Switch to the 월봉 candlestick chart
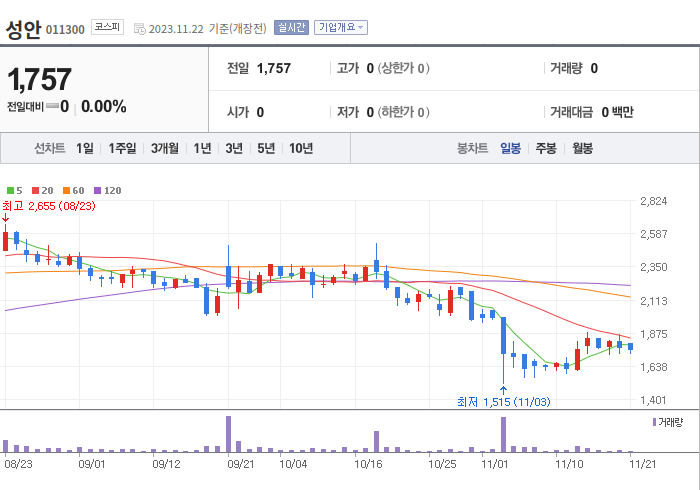Viewport: 700px width, 490px height. pyautogui.click(x=583, y=148)
